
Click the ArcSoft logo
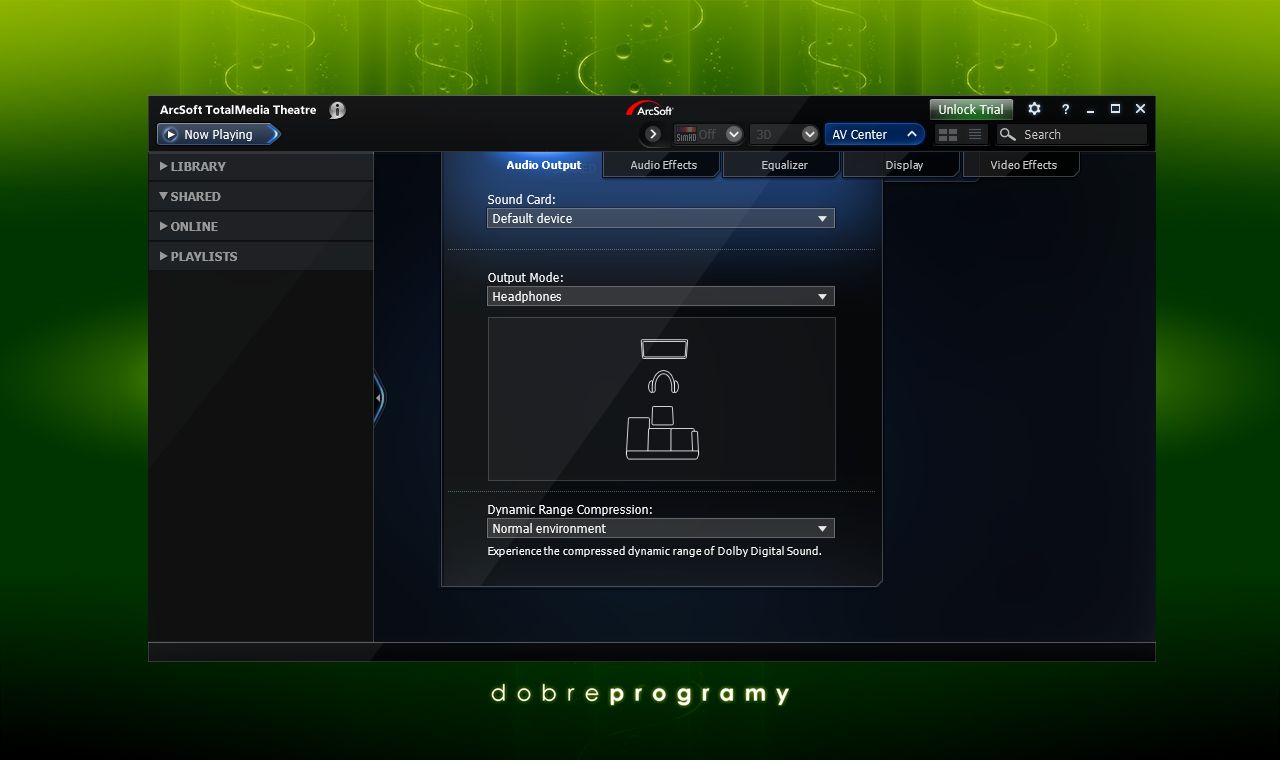[650, 109]
